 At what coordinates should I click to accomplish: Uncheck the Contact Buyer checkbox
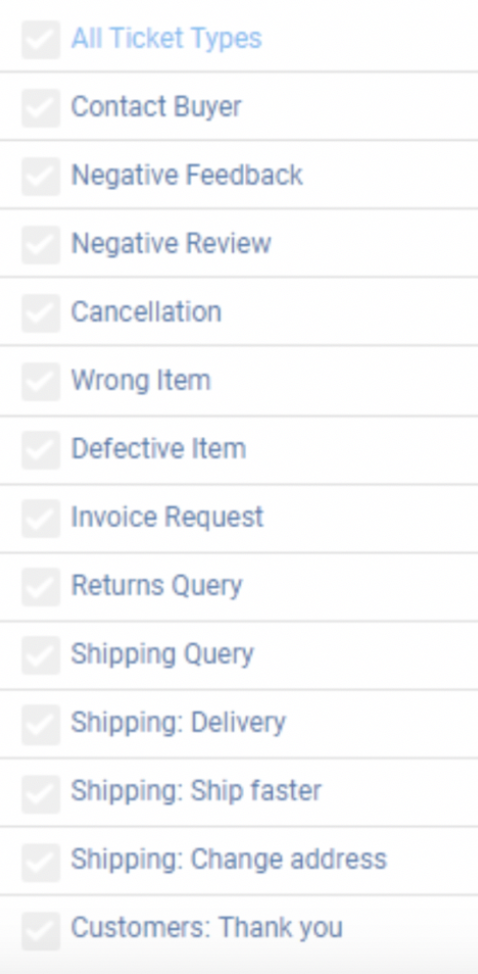coord(41,108)
